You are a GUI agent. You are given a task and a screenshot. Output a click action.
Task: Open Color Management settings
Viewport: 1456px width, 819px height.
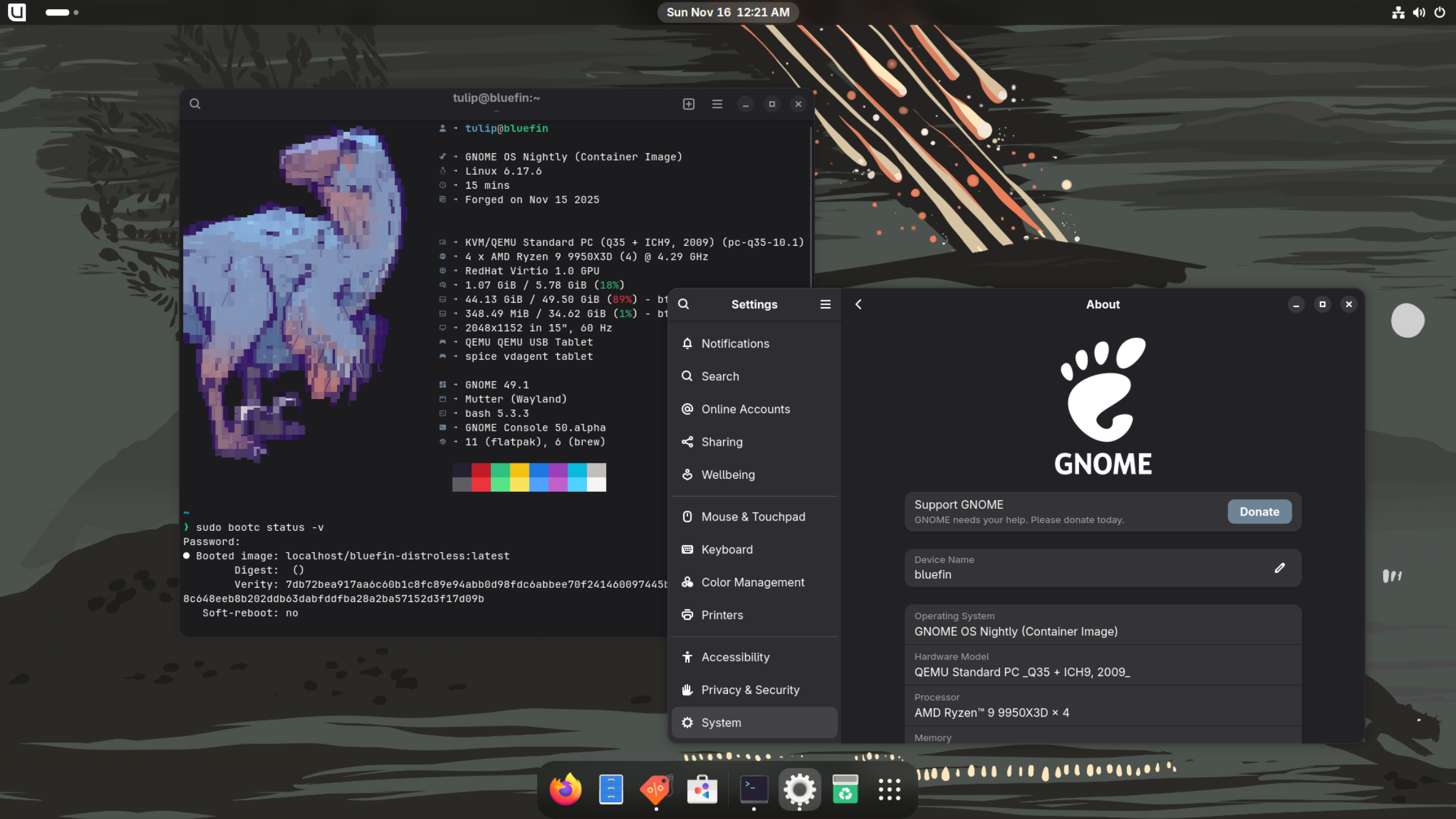coord(753,582)
